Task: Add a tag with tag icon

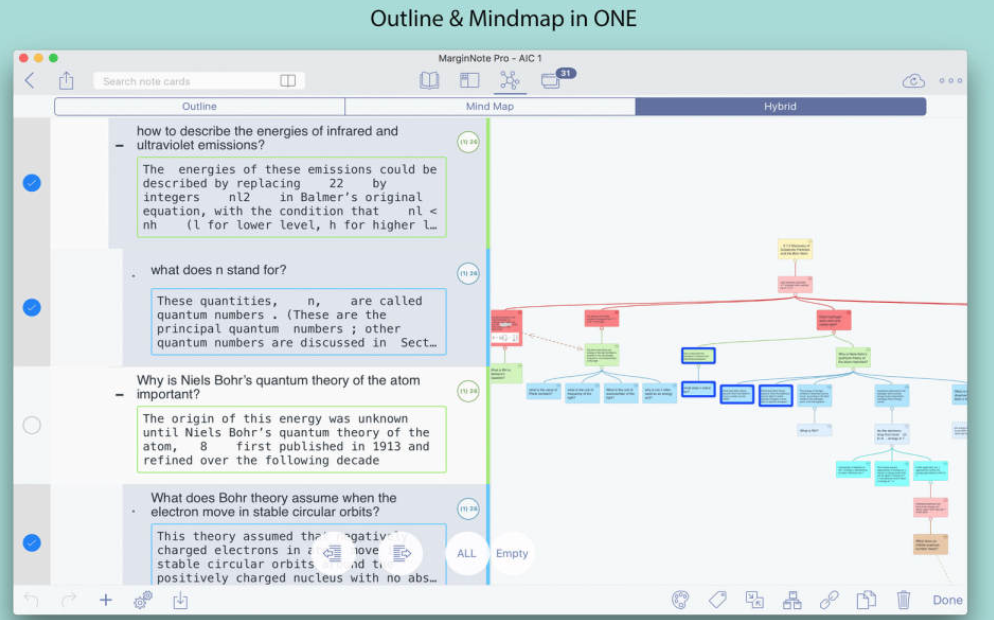Action: 718,600
